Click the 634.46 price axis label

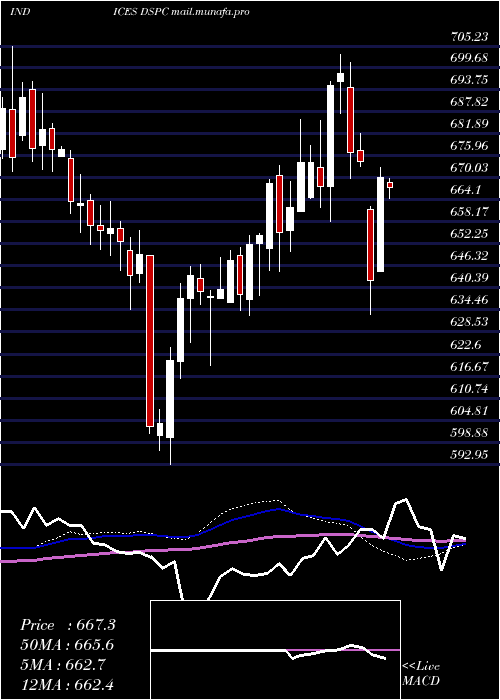point(469,300)
